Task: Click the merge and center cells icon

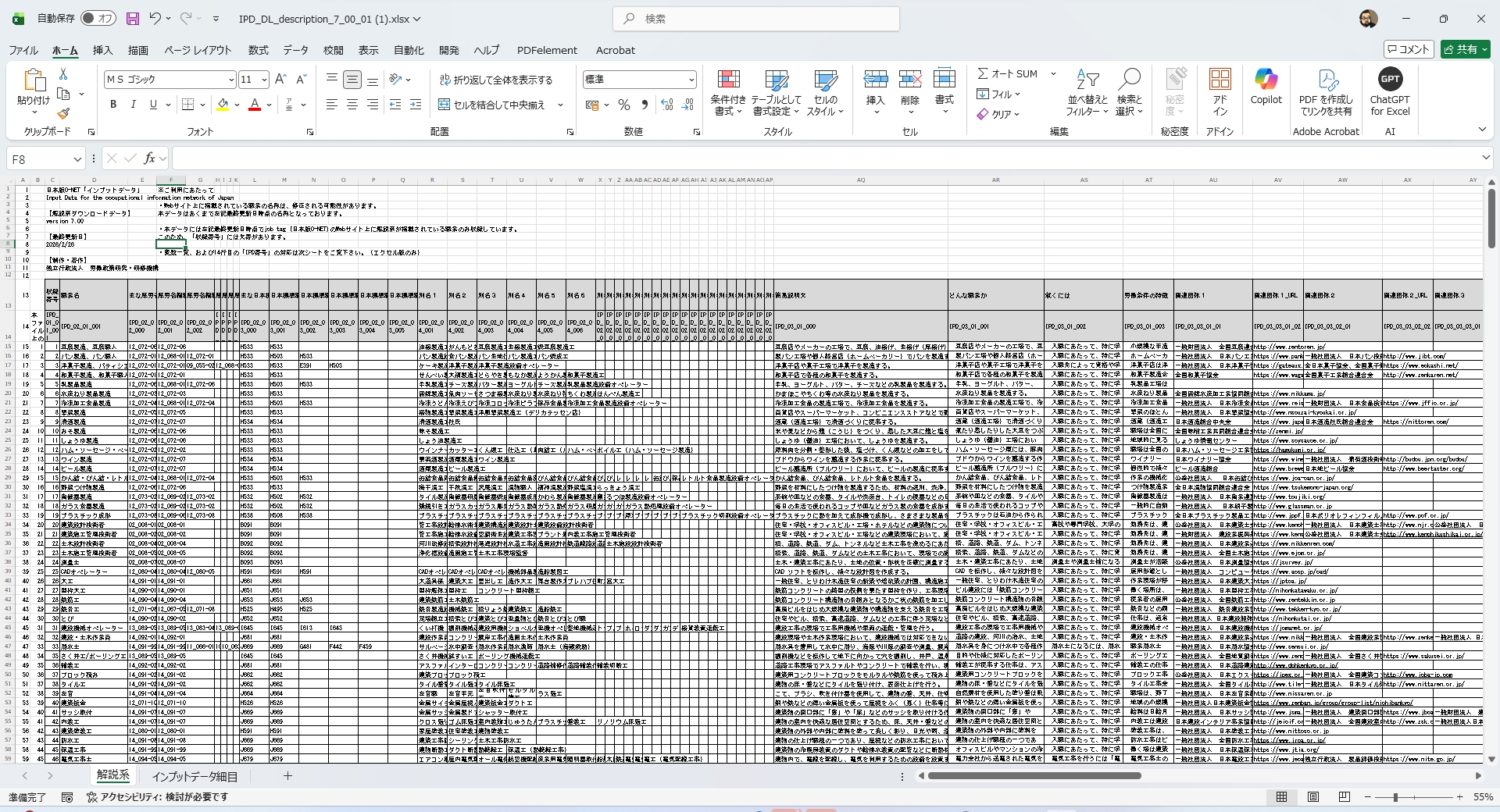Action: point(444,105)
